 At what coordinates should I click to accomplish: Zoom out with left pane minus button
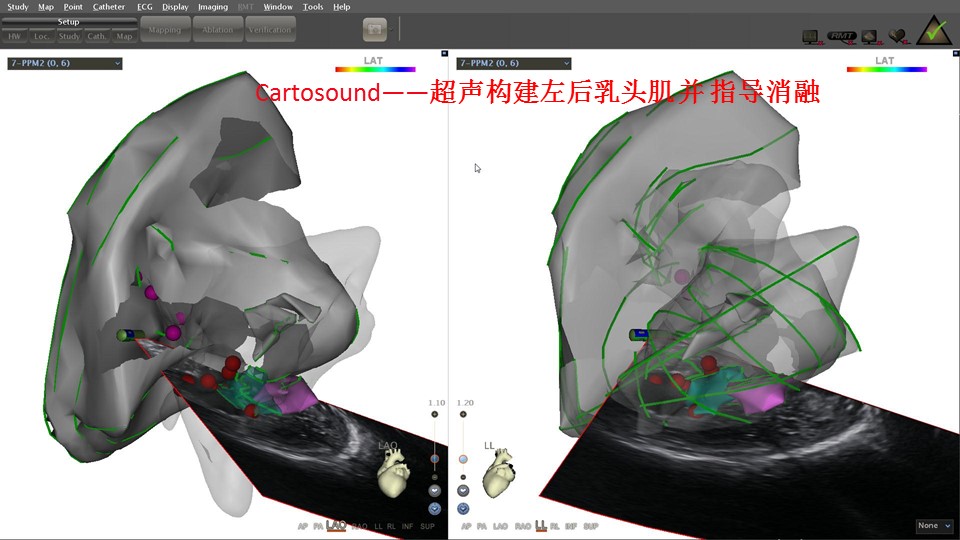pyautogui.click(x=435, y=477)
